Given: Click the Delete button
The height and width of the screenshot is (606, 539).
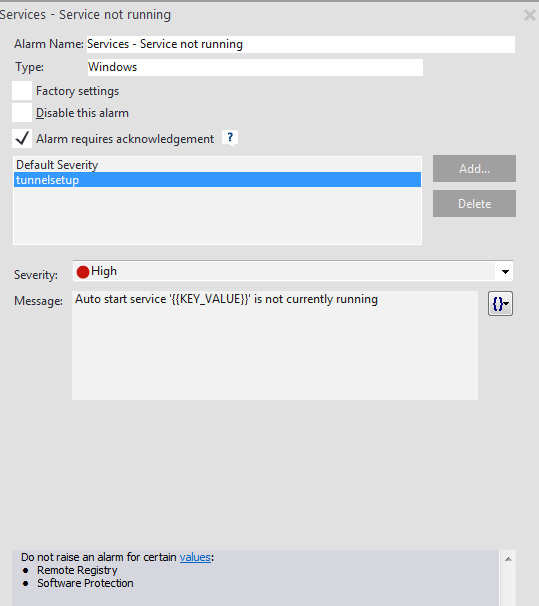Looking at the screenshot, I should click(x=474, y=203).
